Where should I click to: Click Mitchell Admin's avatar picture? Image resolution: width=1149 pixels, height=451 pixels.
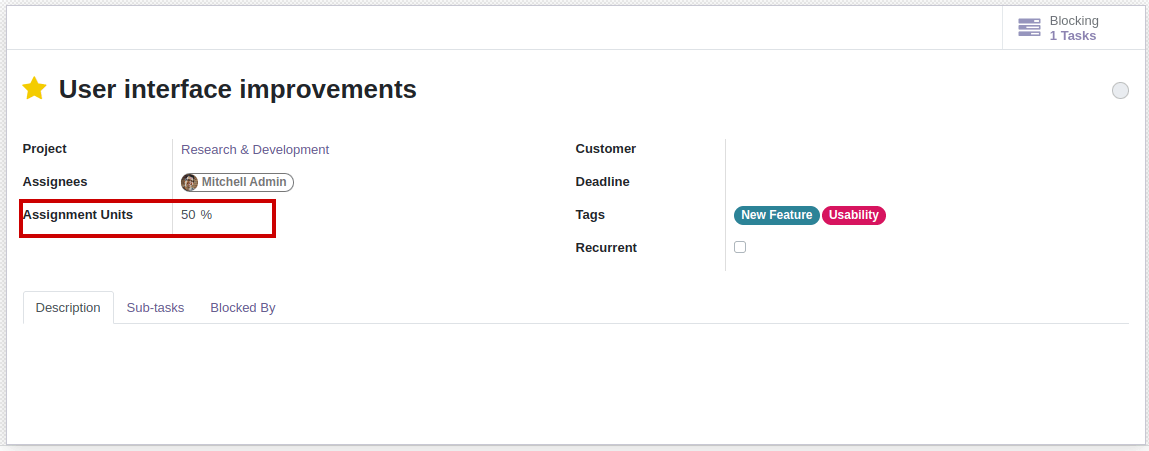pyautogui.click(x=190, y=182)
